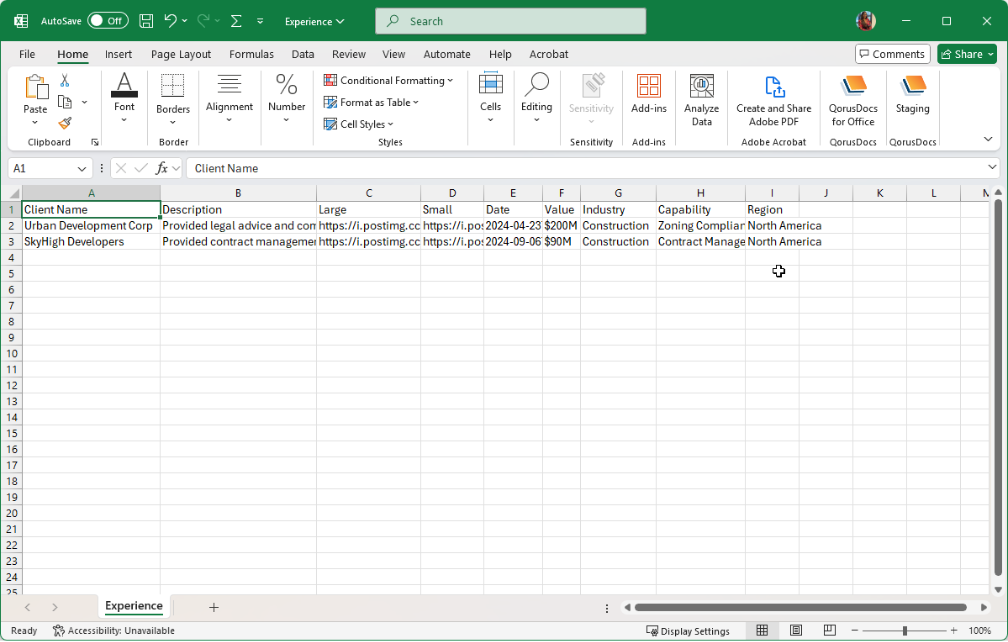Open the Formulas ribbon tab
This screenshot has height=642, width=1008.
[x=251, y=54]
